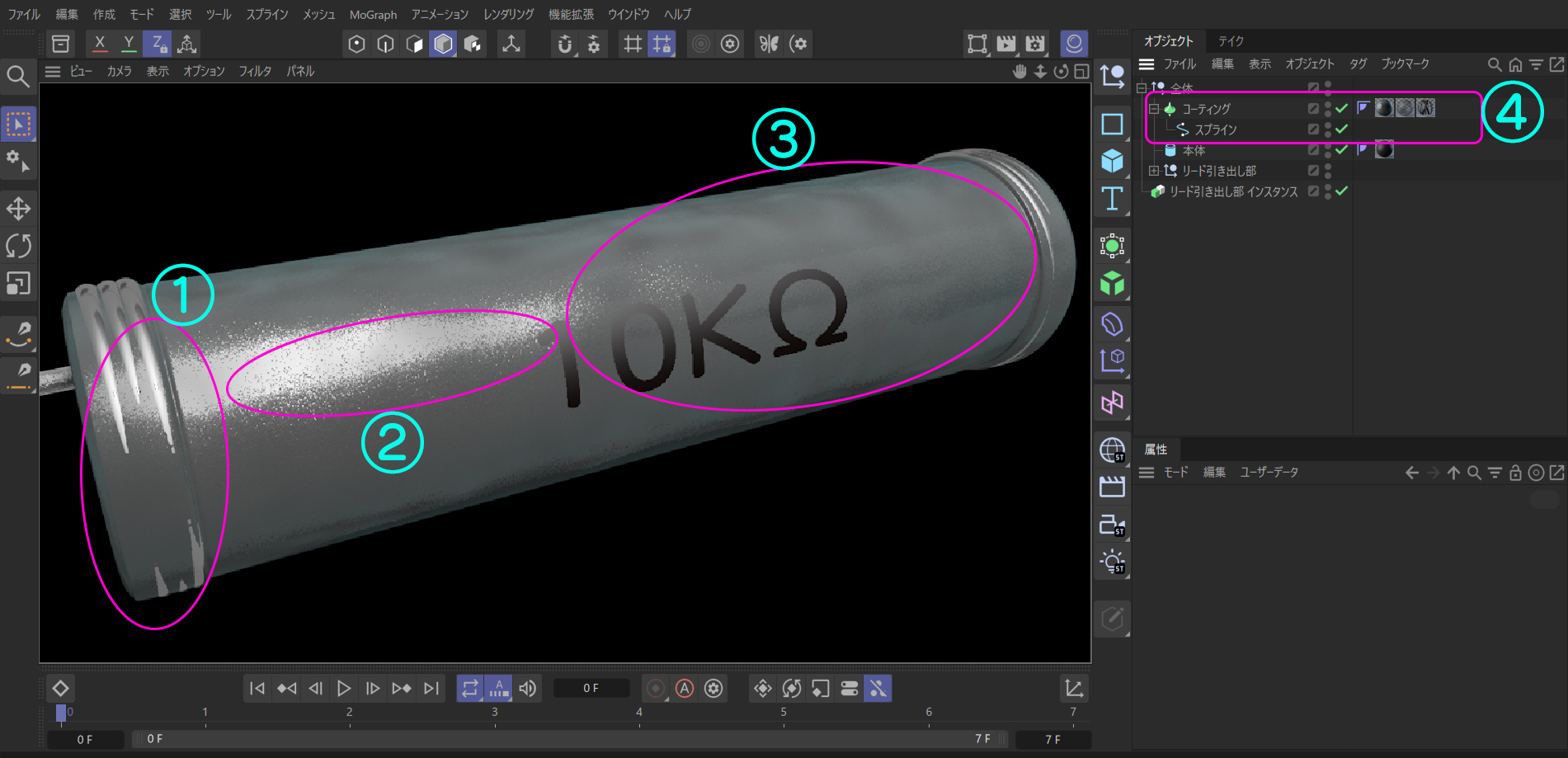The image size is (1568, 758).
Task: Toggle the Autokeying button in the timeline
Action: coord(685,688)
